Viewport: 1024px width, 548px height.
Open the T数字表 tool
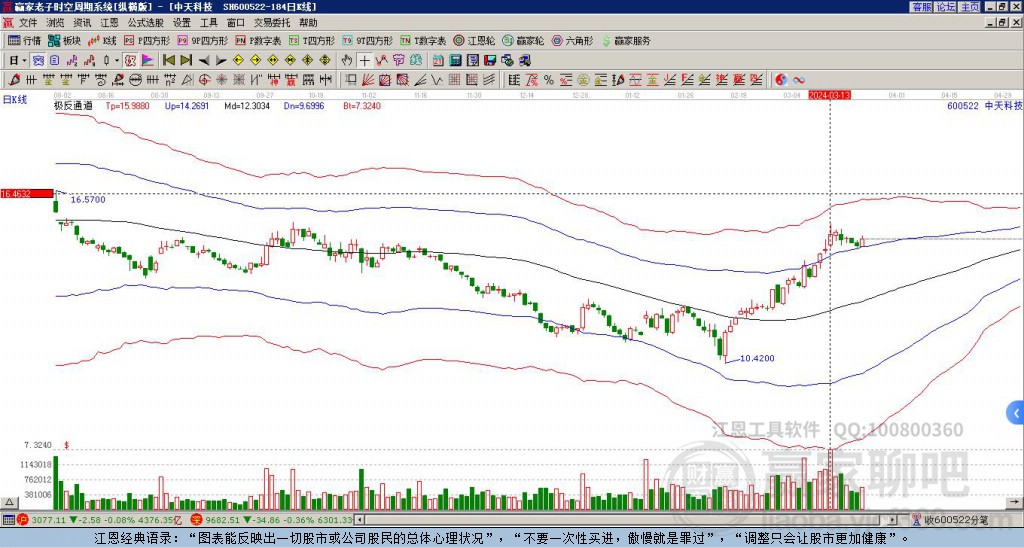423,40
